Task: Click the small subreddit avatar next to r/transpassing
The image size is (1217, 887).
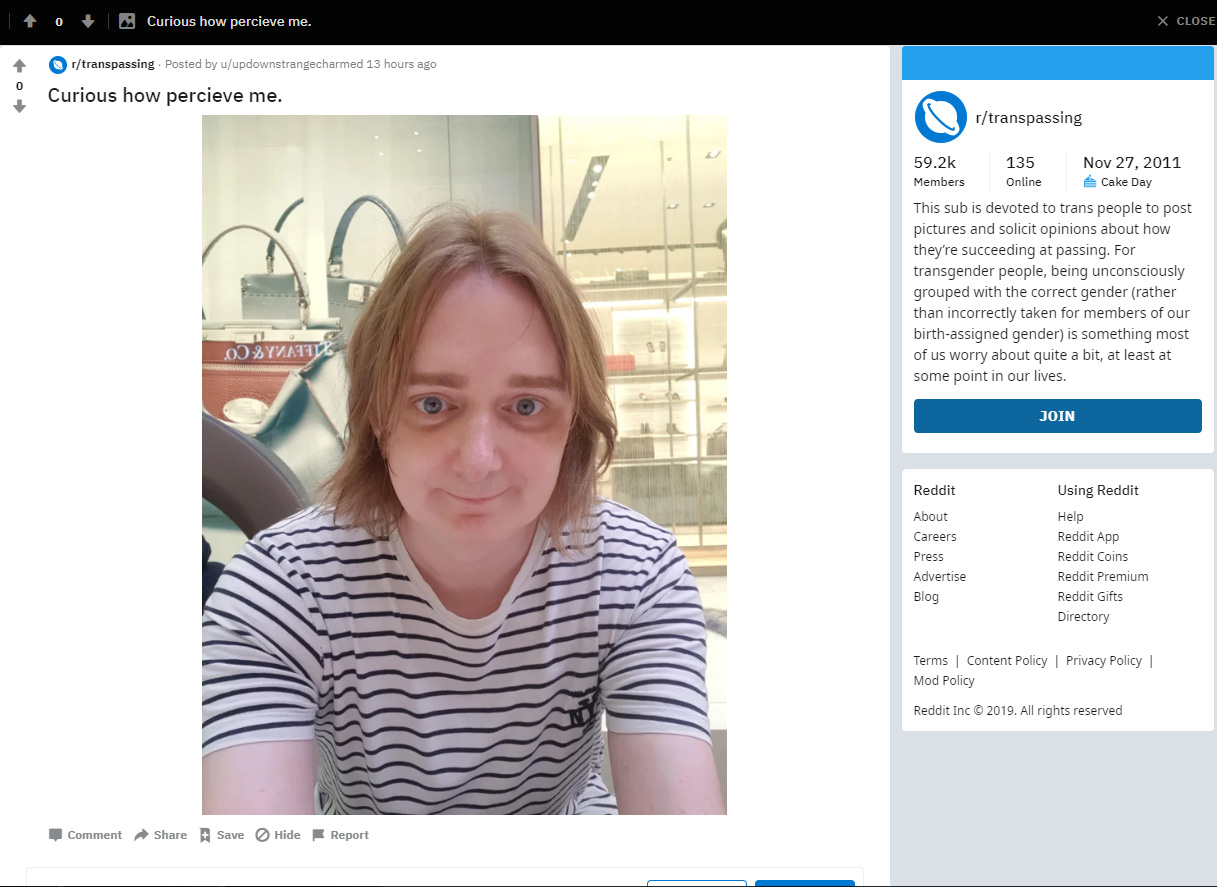Action: pos(58,64)
